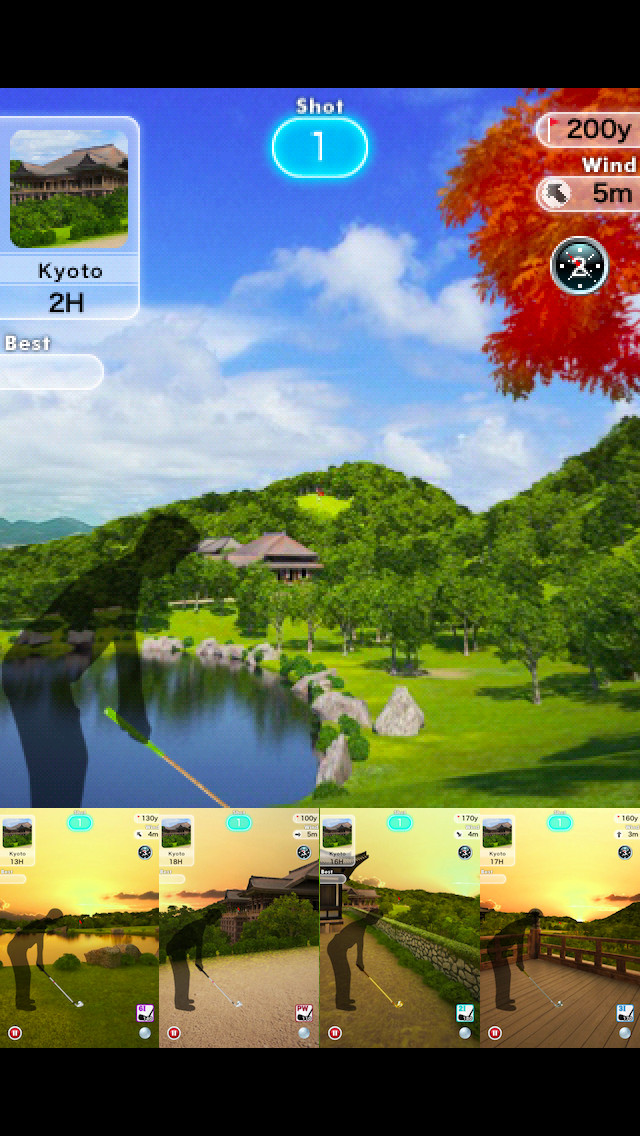
Task: Tap the 2H hole number label
Action: coord(66,302)
